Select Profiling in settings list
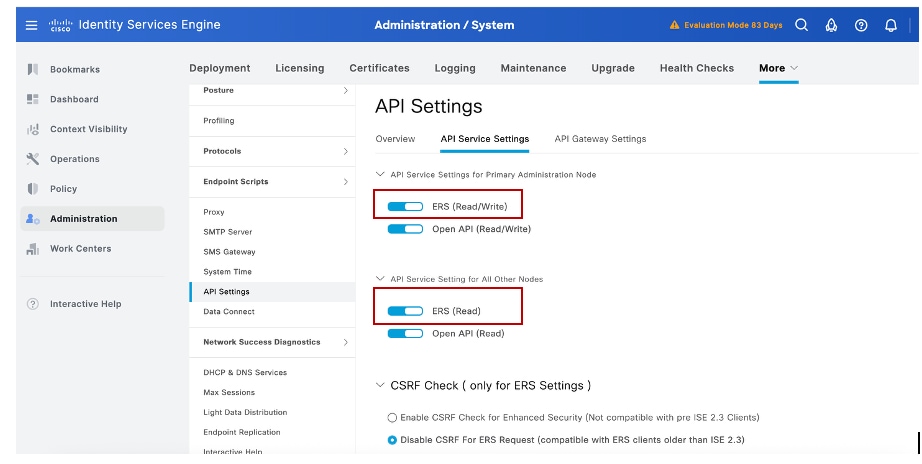 click(x=219, y=121)
